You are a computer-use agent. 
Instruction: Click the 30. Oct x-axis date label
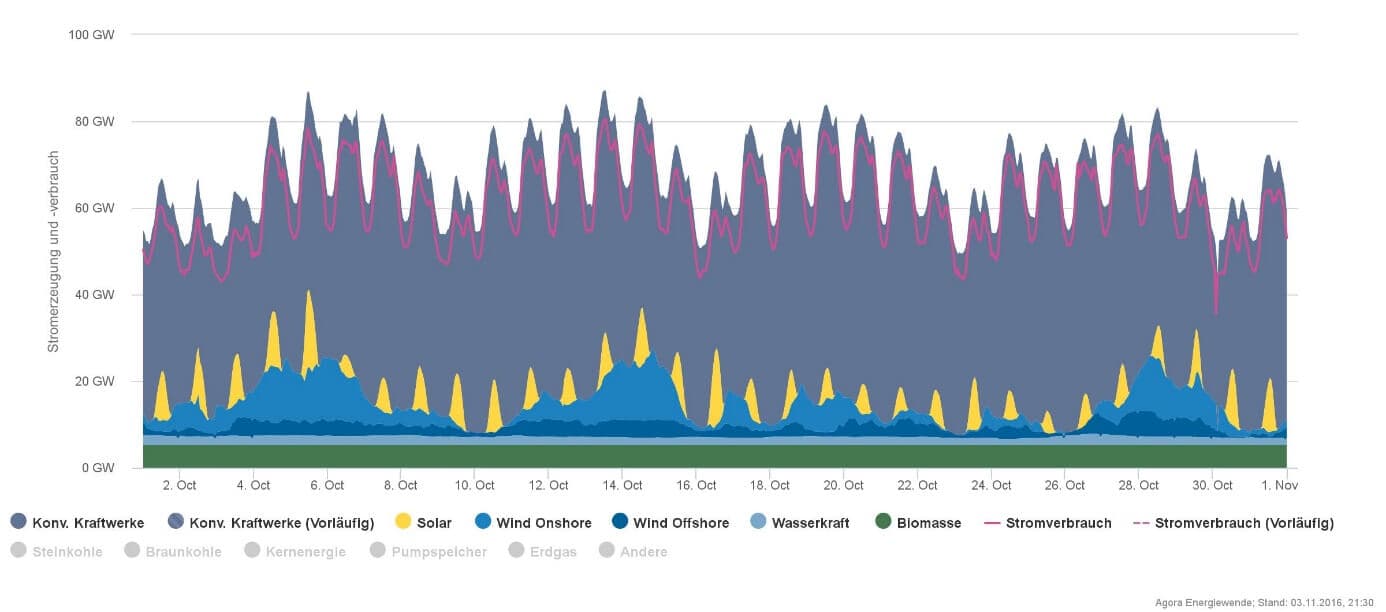[1212, 485]
